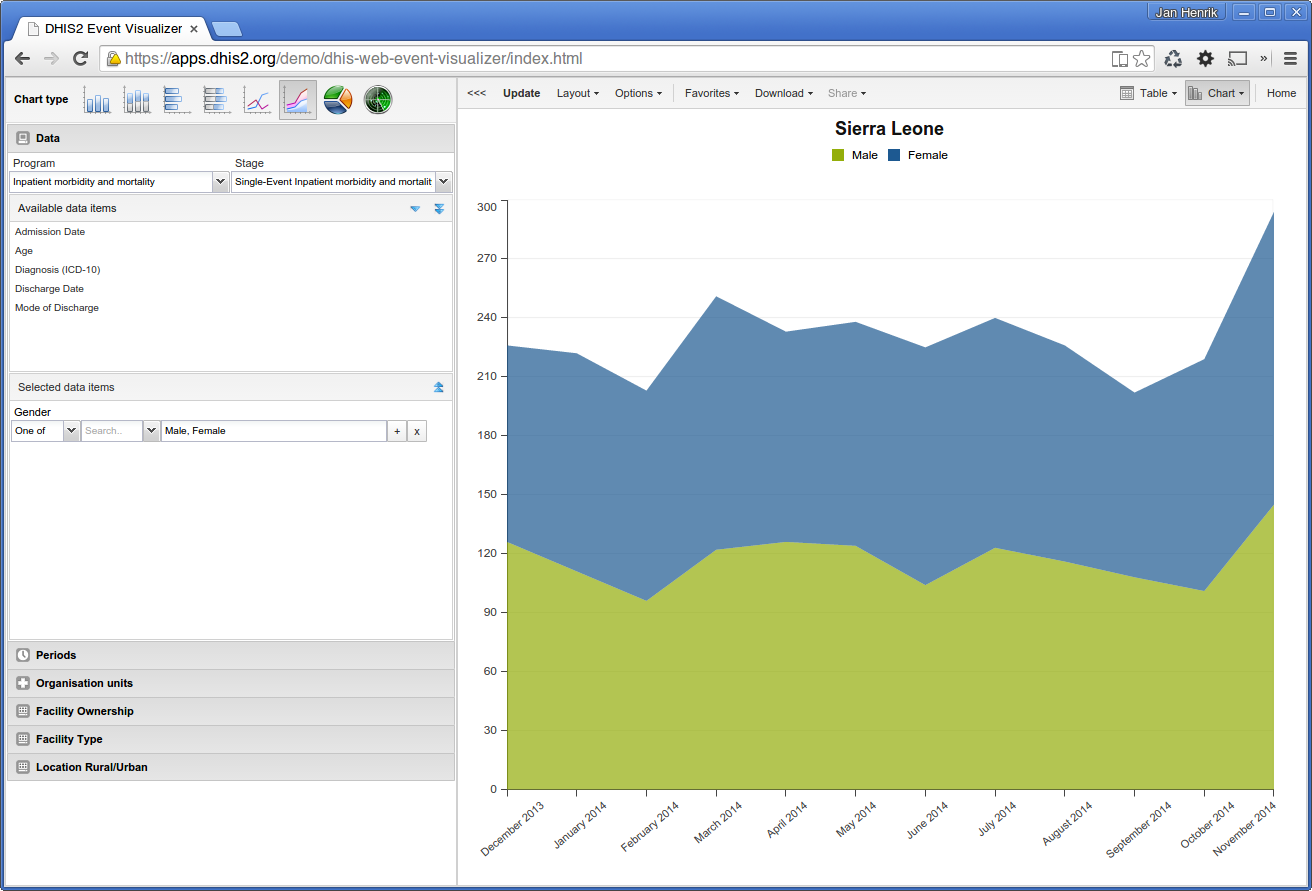
Task: Toggle the Male series in legend
Action: tap(855, 155)
